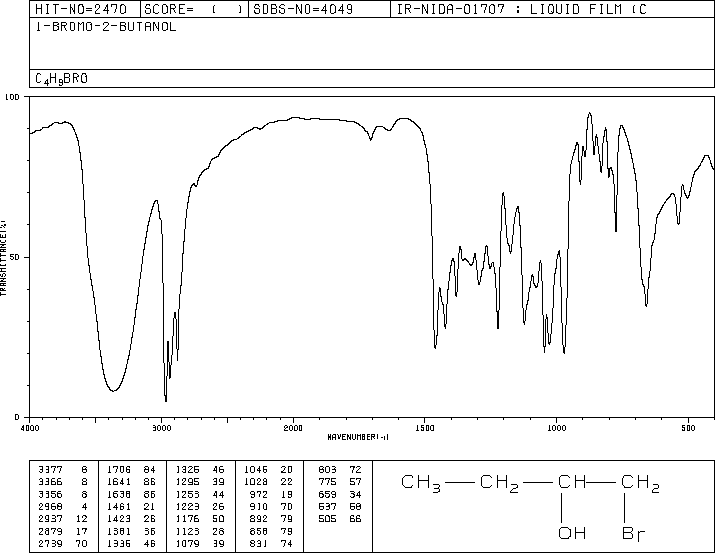
Task: Click peak value 1253 in table
Action: [x=187, y=494]
